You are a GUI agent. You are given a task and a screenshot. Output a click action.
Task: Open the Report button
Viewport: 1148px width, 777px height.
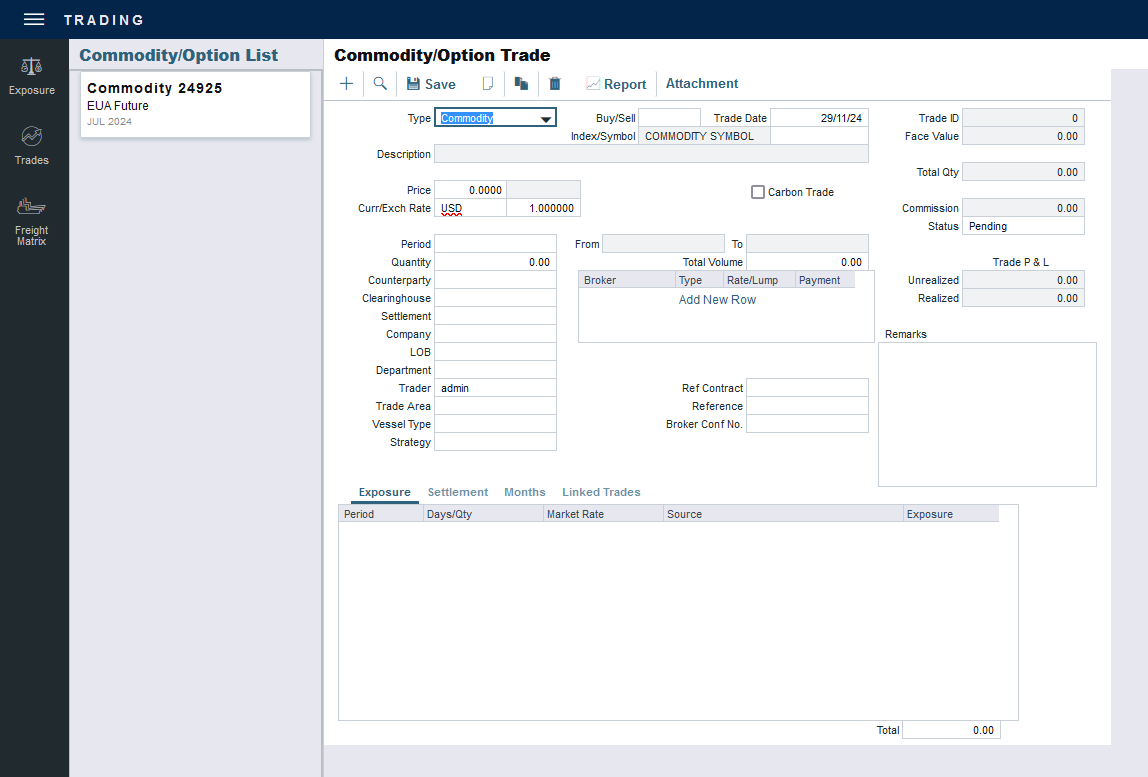(616, 84)
